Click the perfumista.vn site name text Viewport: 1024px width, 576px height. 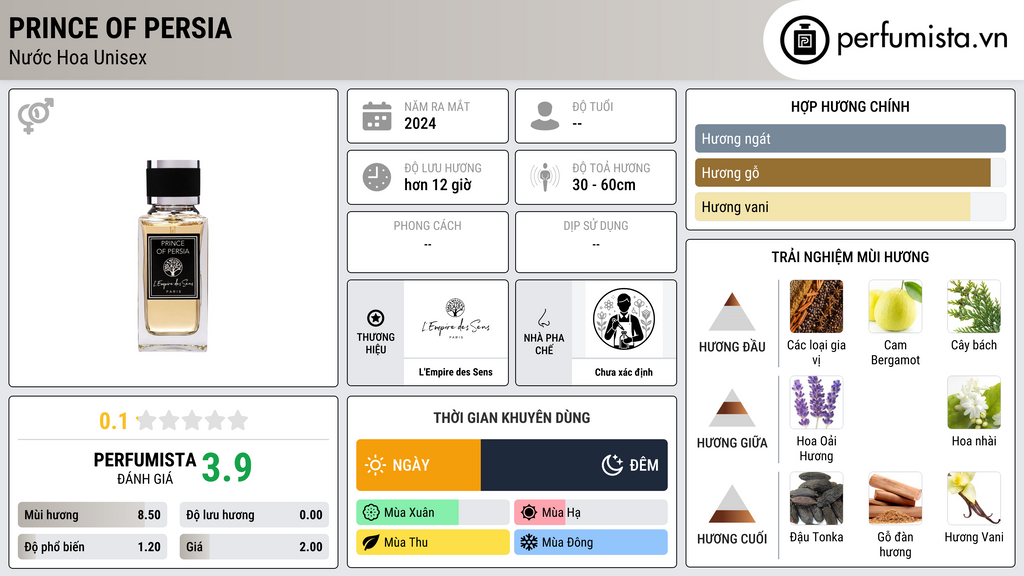pyautogui.click(x=922, y=39)
